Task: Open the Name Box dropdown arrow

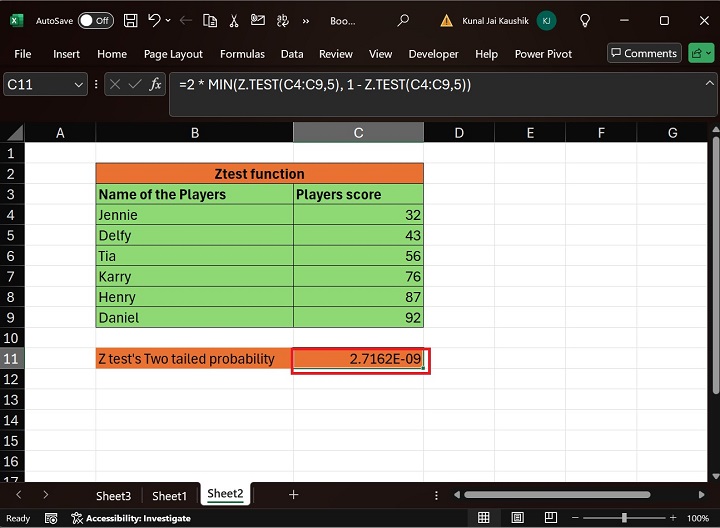Action: pyautogui.click(x=79, y=84)
